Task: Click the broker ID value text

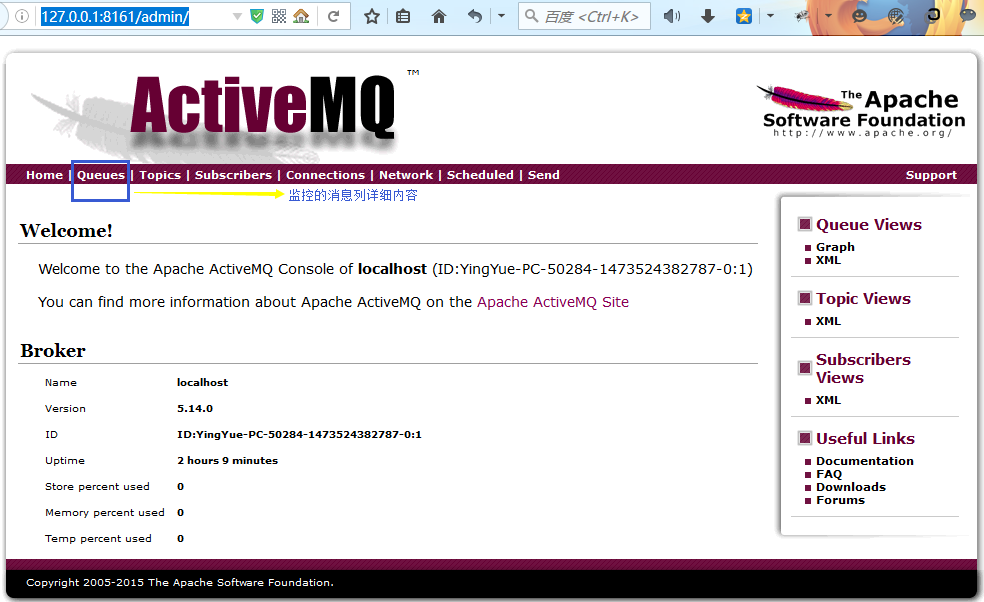Action: pos(299,434)
